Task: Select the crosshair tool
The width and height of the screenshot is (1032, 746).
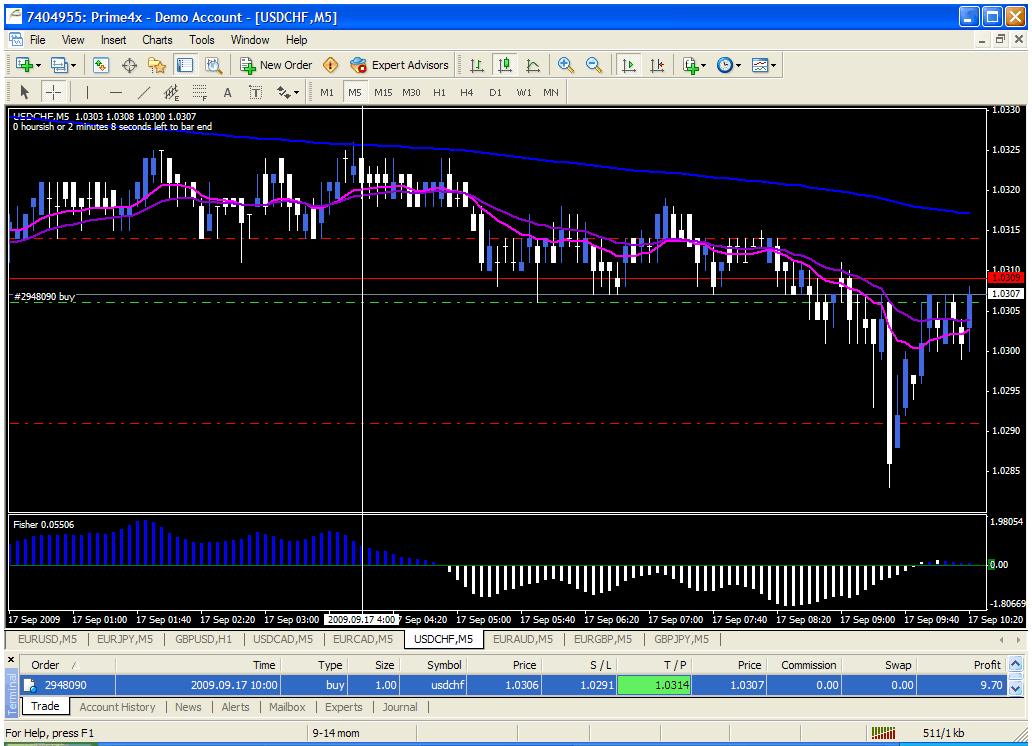Action: 53,93
